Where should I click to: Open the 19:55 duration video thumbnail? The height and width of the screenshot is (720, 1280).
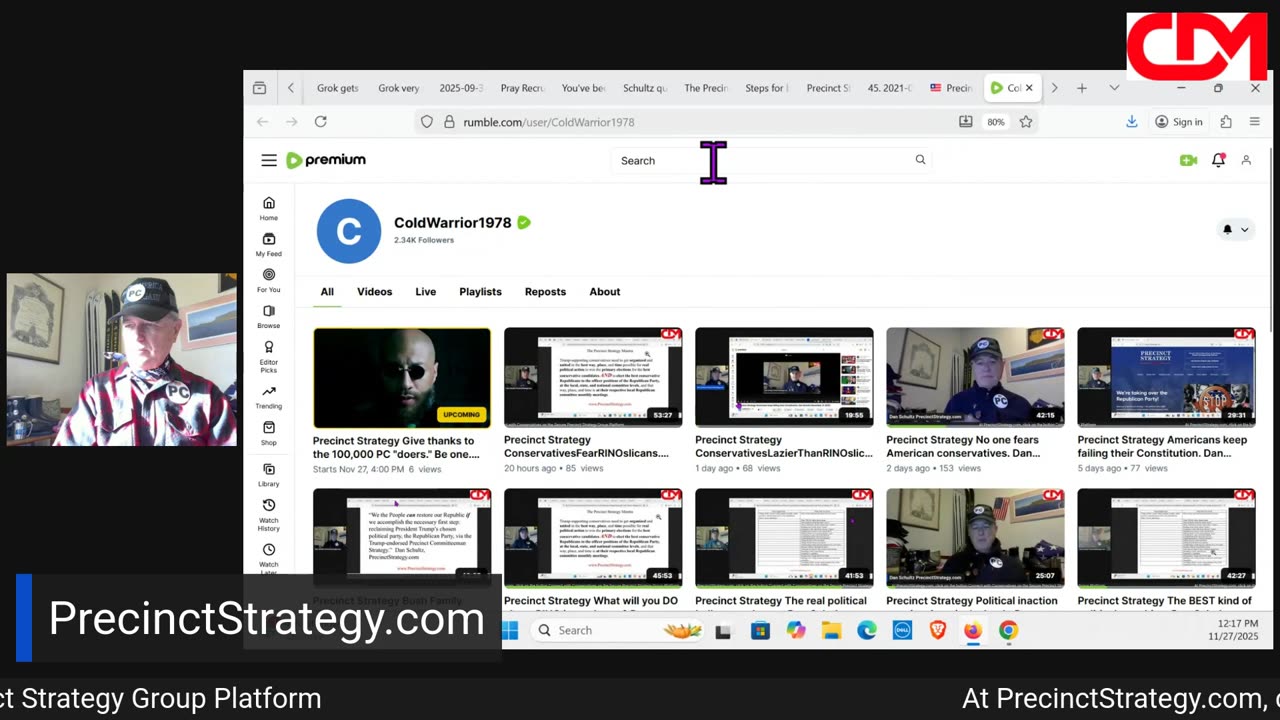784,377
